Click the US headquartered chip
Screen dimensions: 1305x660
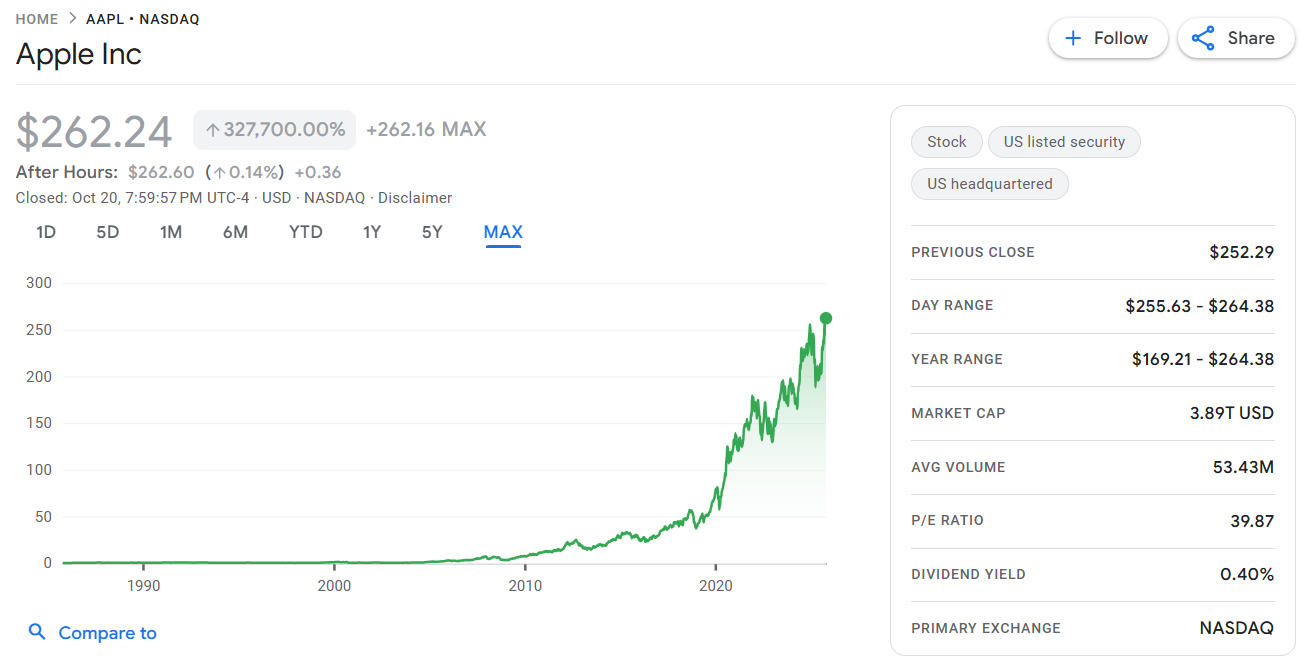989,184
